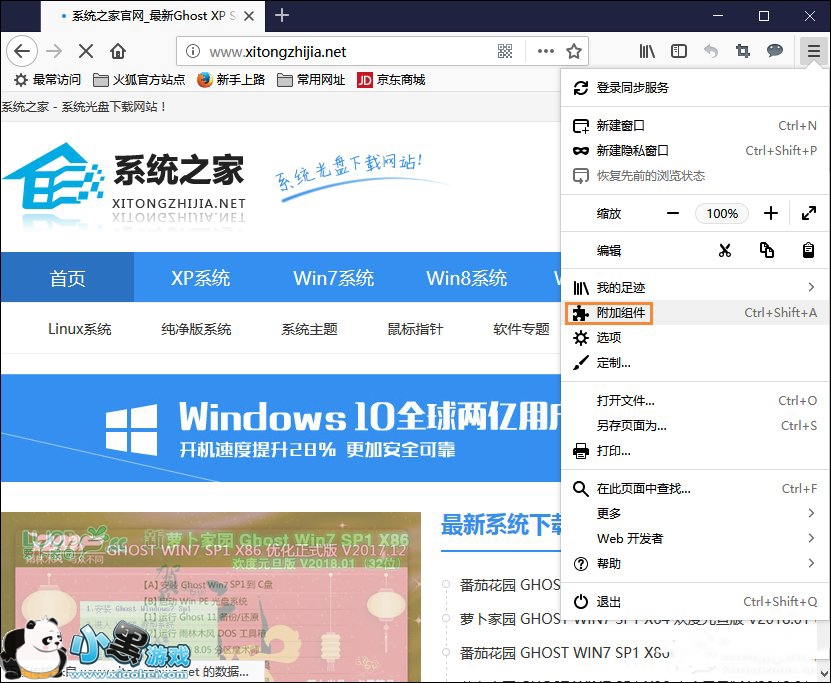Click the Windows 10 banner ad
831x683 pixels.
[281, 428]
